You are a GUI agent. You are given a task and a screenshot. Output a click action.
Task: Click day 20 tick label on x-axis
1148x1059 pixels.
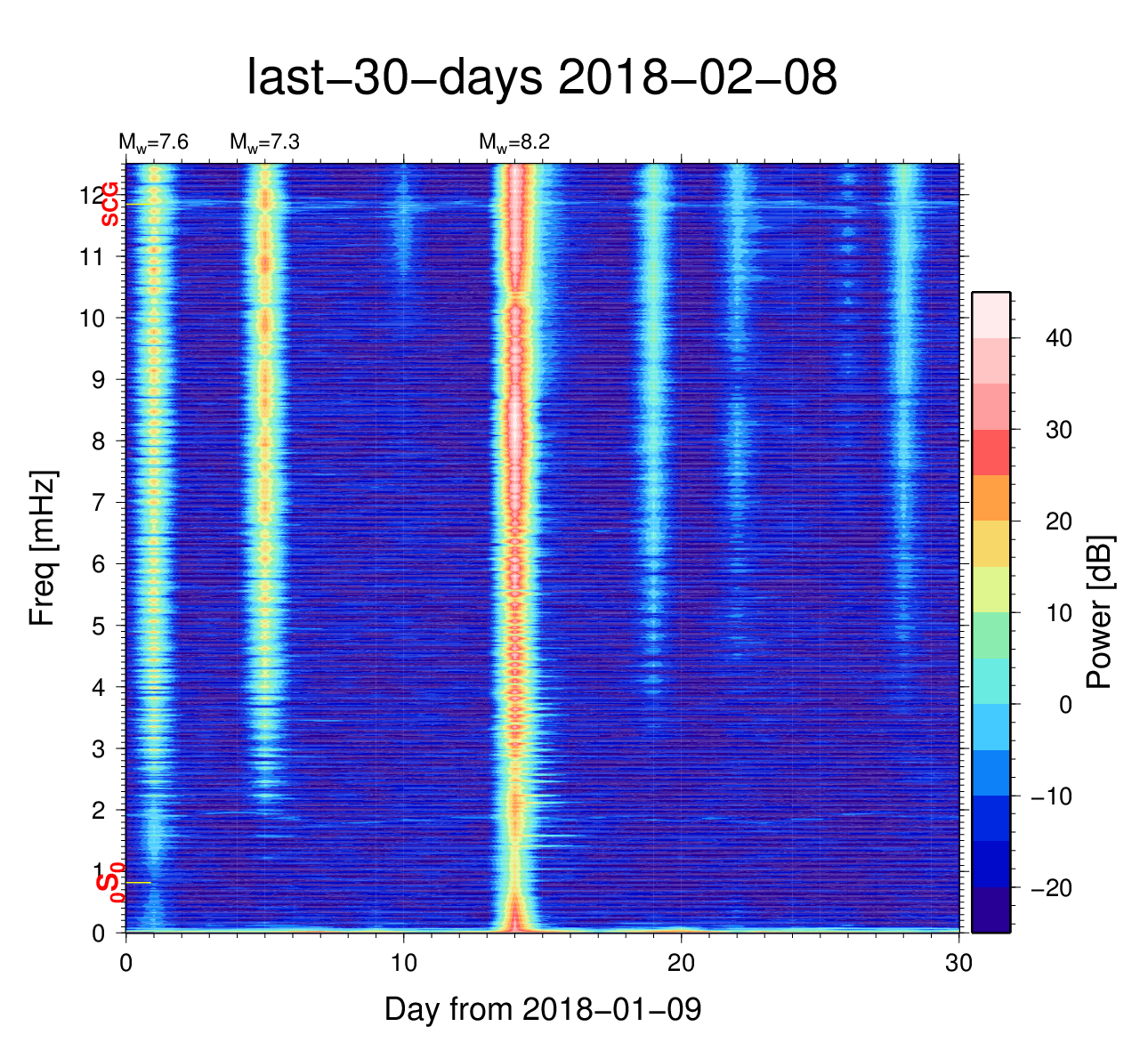pyautogui.click(x=681, y=963)
